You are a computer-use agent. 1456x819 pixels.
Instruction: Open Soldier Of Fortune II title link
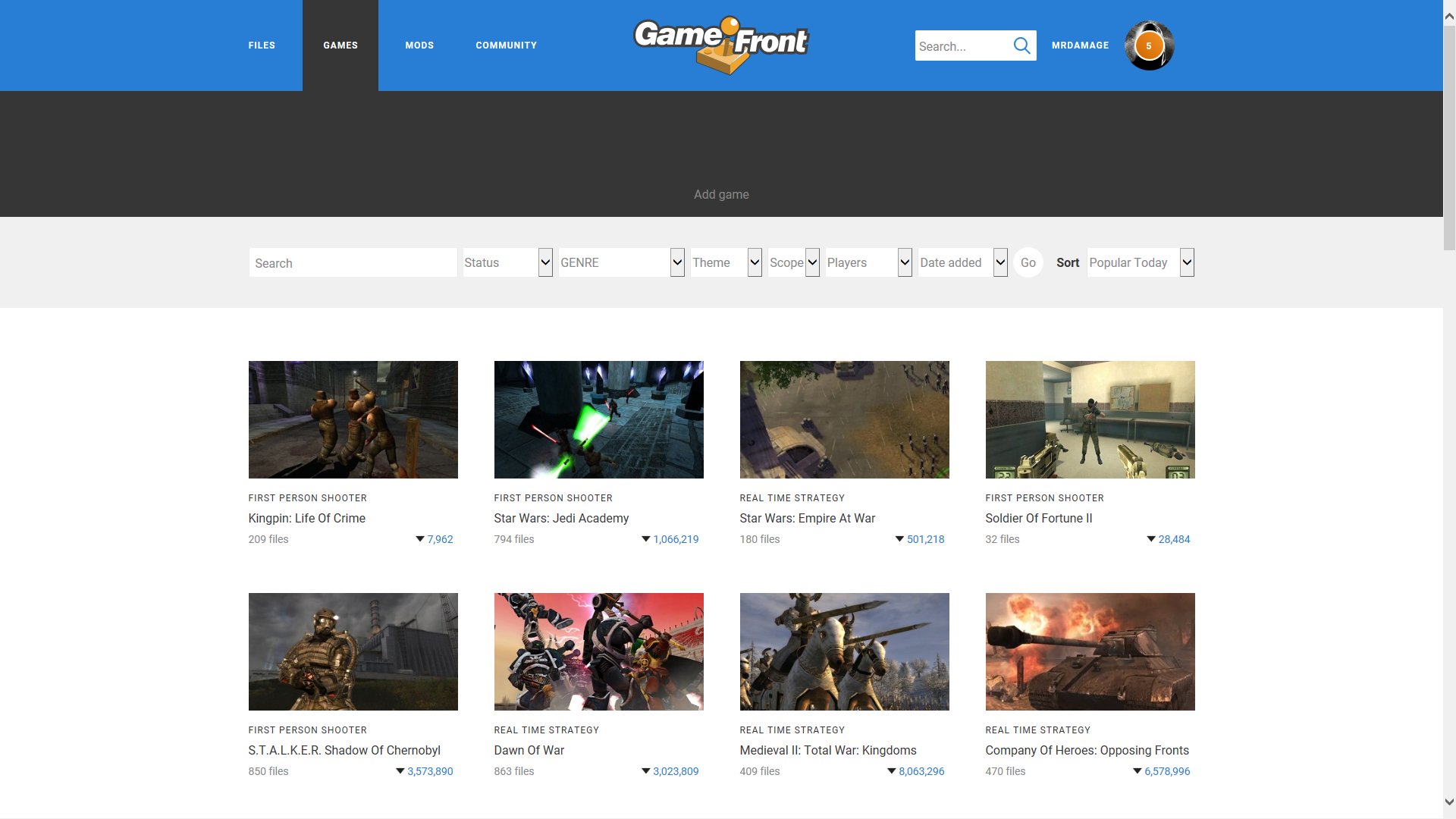click(1039, 518)
